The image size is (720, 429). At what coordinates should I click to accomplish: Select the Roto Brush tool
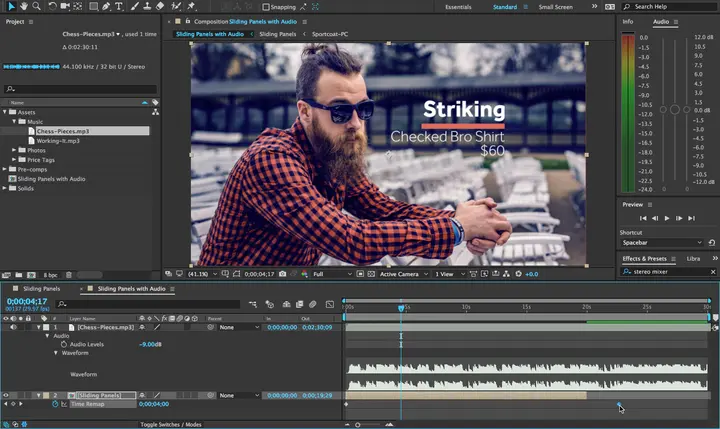click(176, 6)
